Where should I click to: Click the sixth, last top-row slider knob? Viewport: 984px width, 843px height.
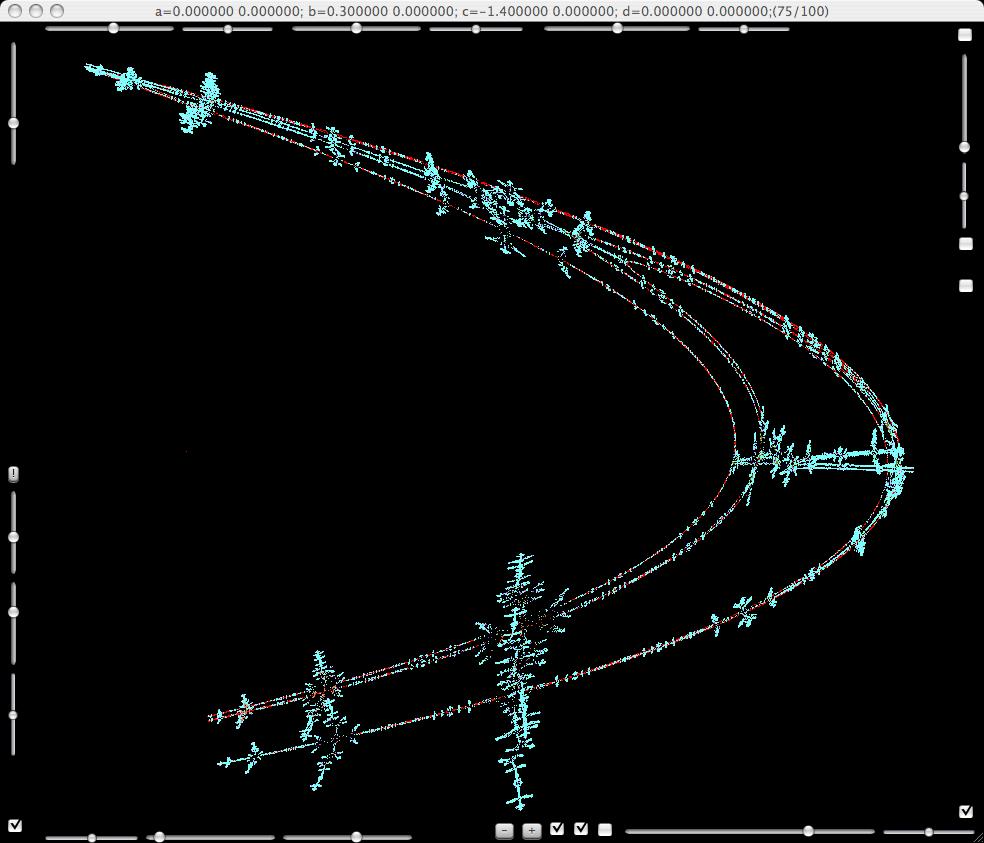(744, 29)
